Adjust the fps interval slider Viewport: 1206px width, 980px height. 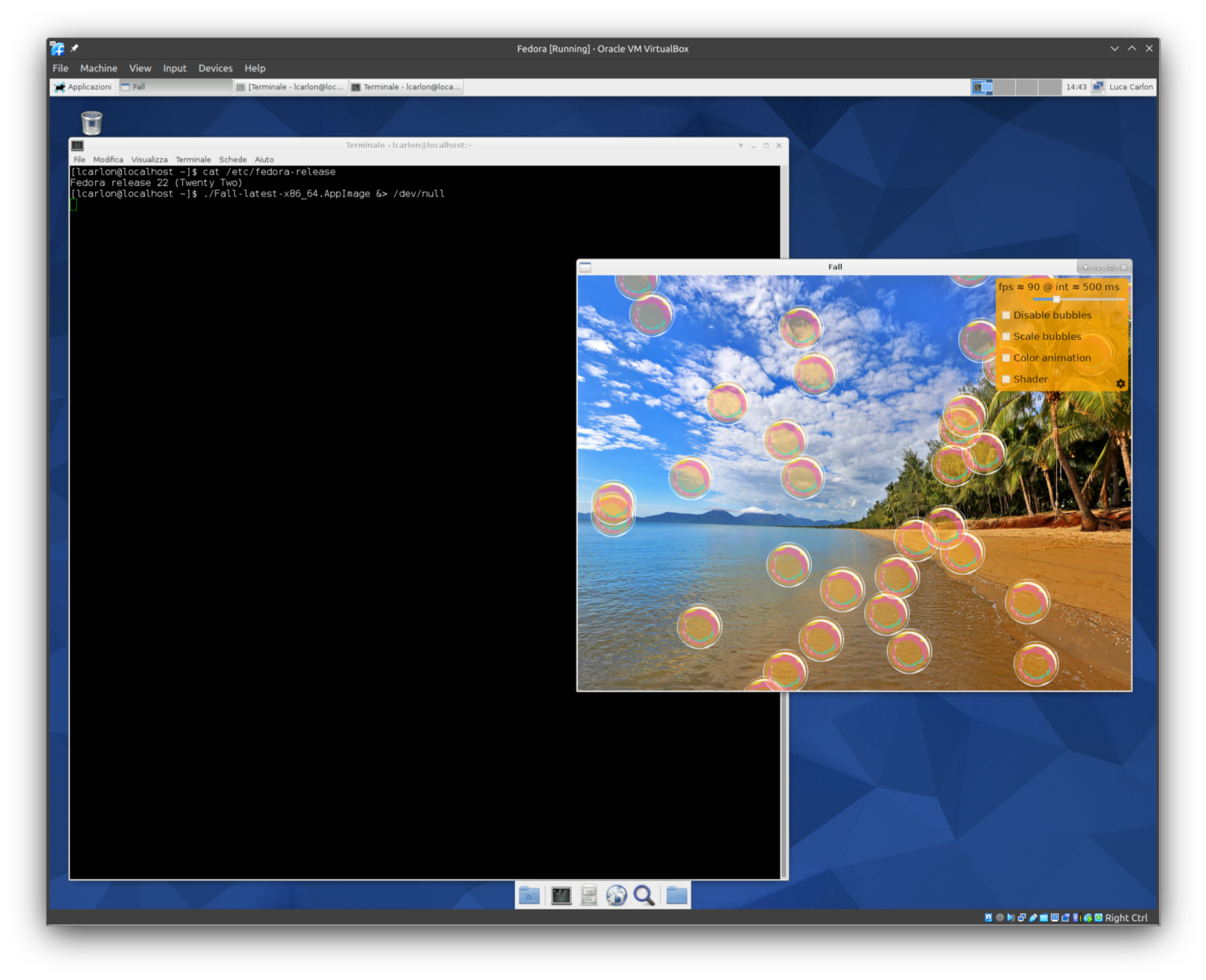tap(1058, 299)
